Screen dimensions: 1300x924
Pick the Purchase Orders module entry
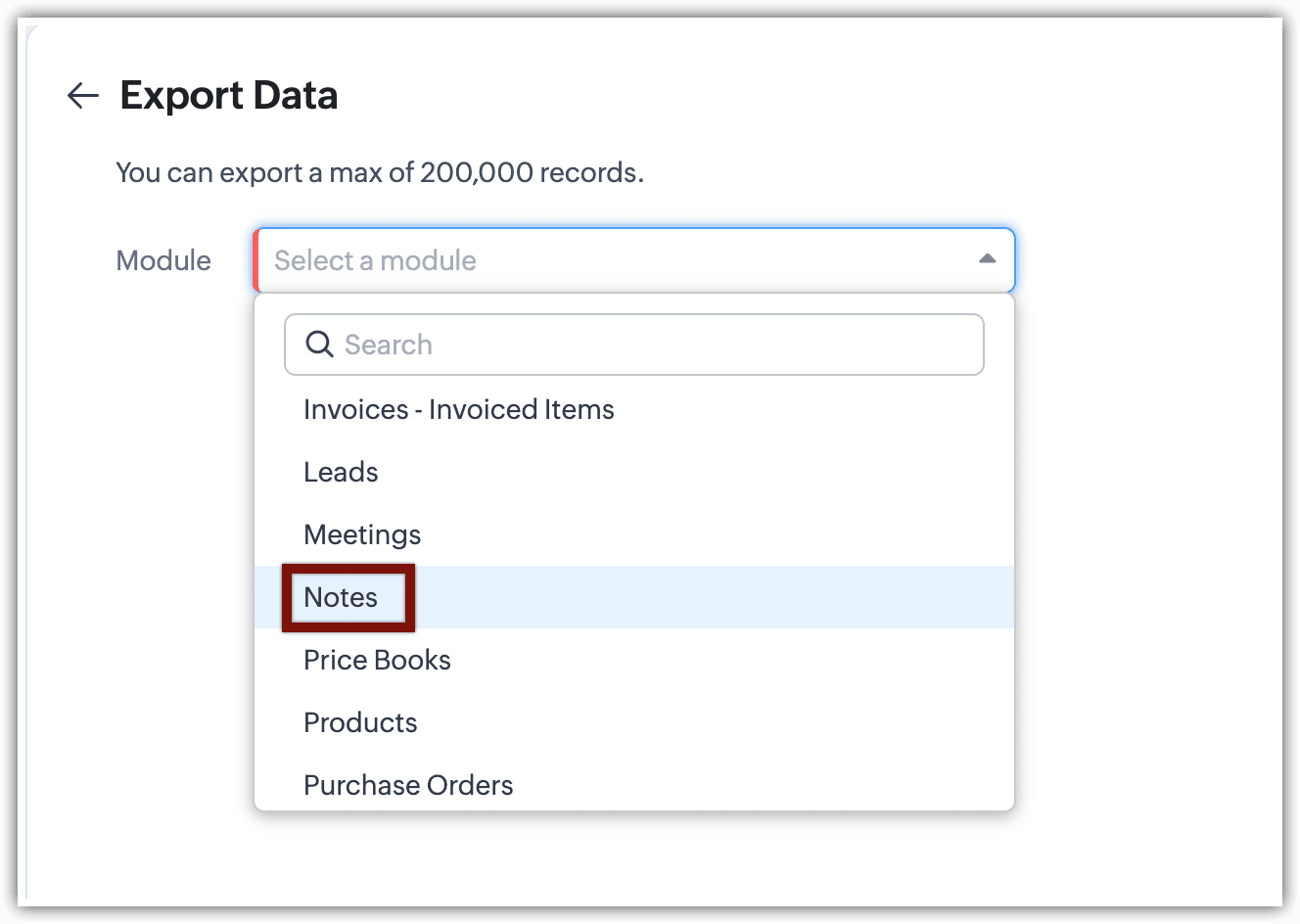[x=408, y=785]
